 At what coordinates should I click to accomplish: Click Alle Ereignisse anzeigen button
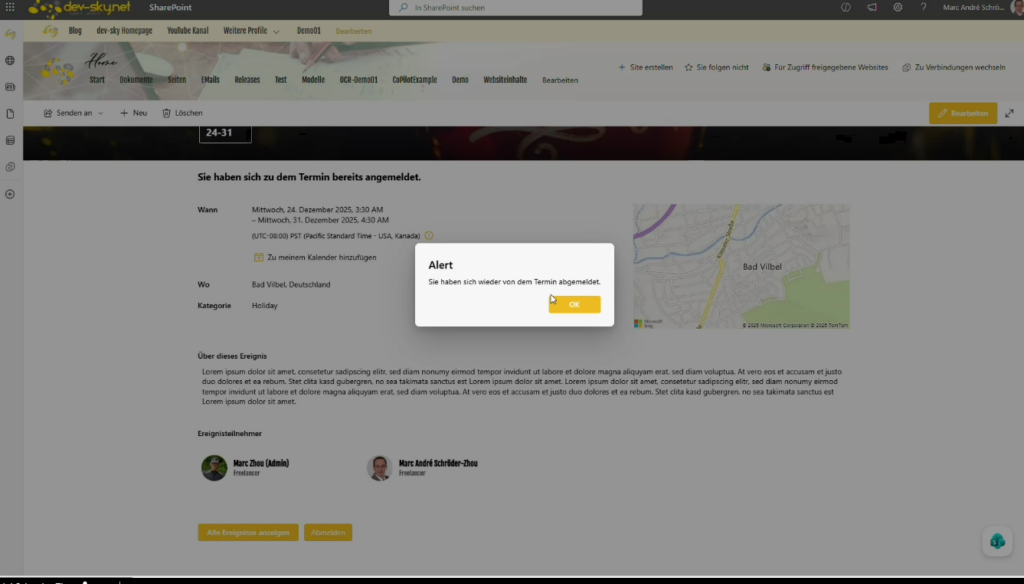click(248, 532)
